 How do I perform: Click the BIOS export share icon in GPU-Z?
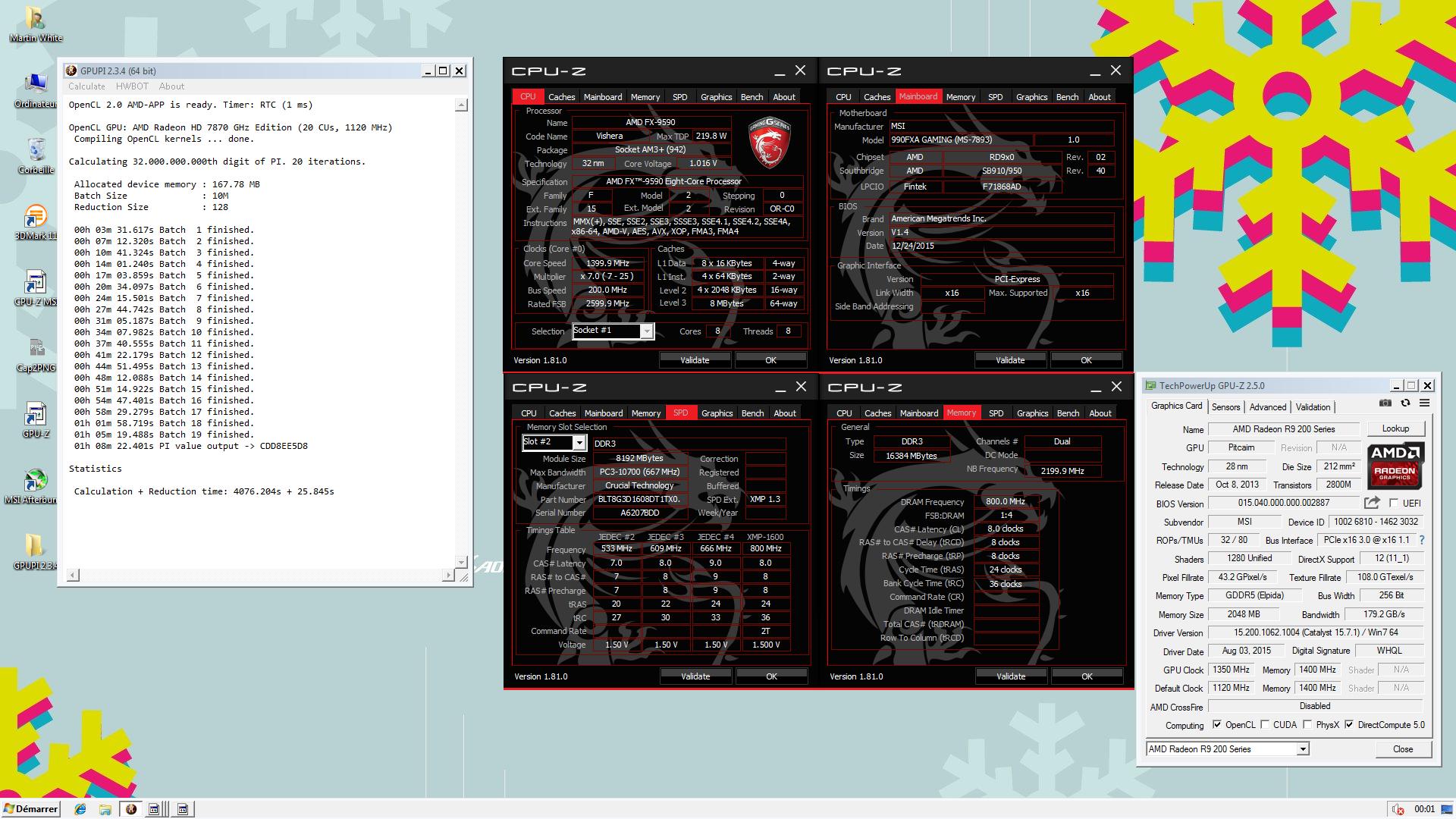[x=1372, y=503]
